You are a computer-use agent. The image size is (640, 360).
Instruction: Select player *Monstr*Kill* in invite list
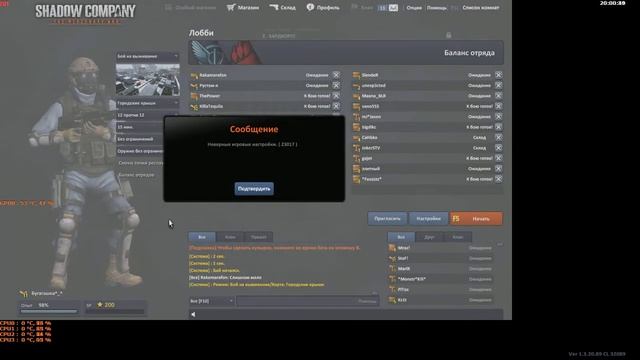(x=440, y=279)
